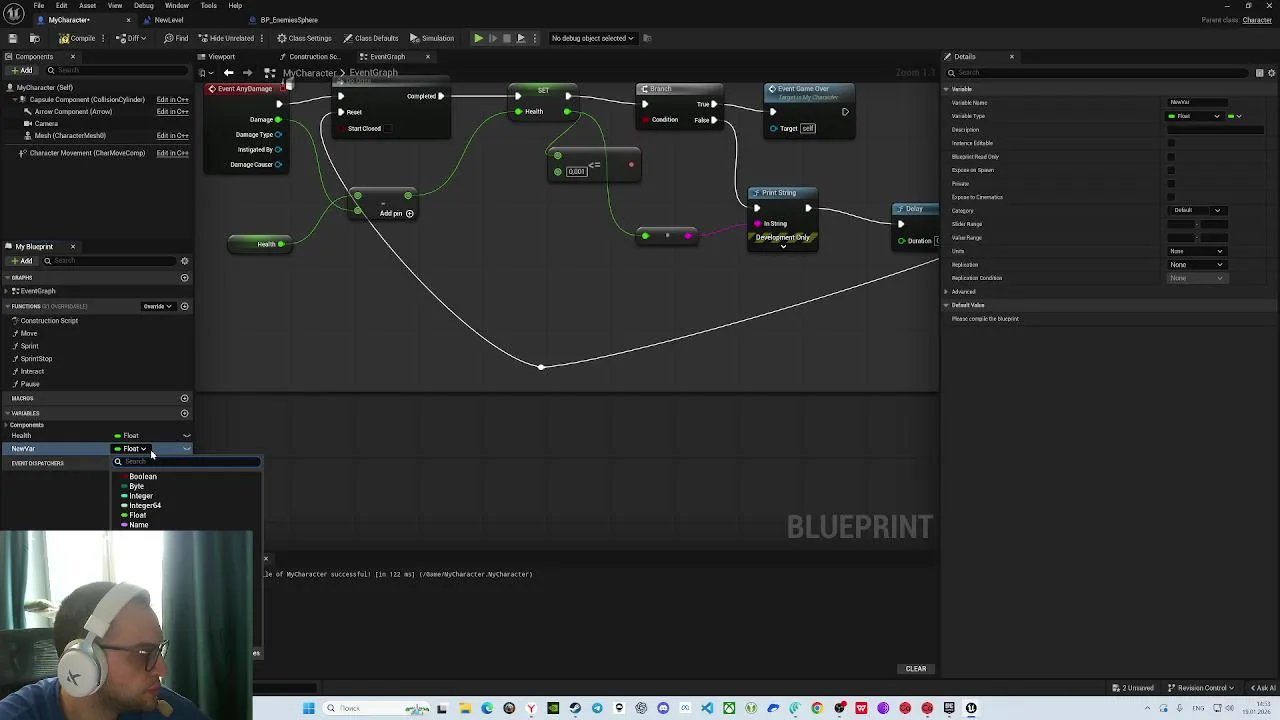Enable Blueprint Read Only checkbox
This screenshot has height=720, width=1280.
click(x=1172, y=157)
